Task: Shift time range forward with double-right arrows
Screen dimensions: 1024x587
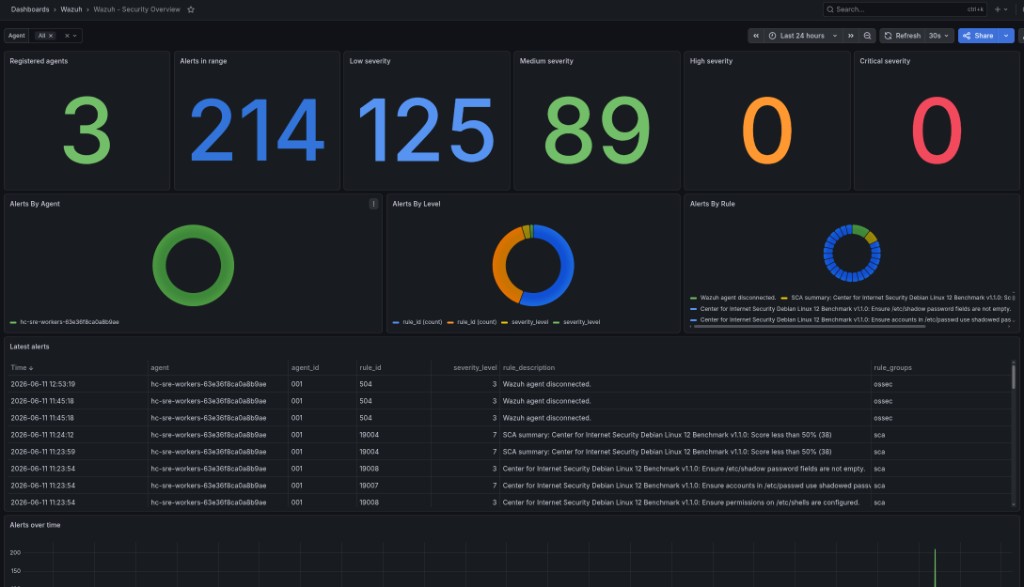Action: click(851, 36)
